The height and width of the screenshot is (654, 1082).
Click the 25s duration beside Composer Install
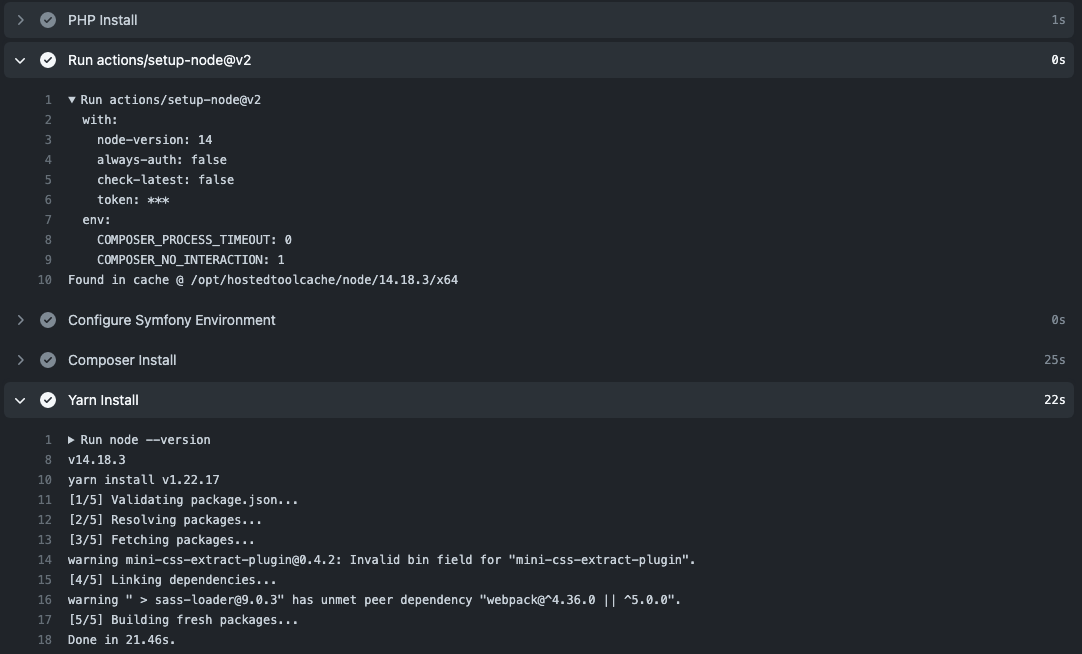coord(1054,360)
